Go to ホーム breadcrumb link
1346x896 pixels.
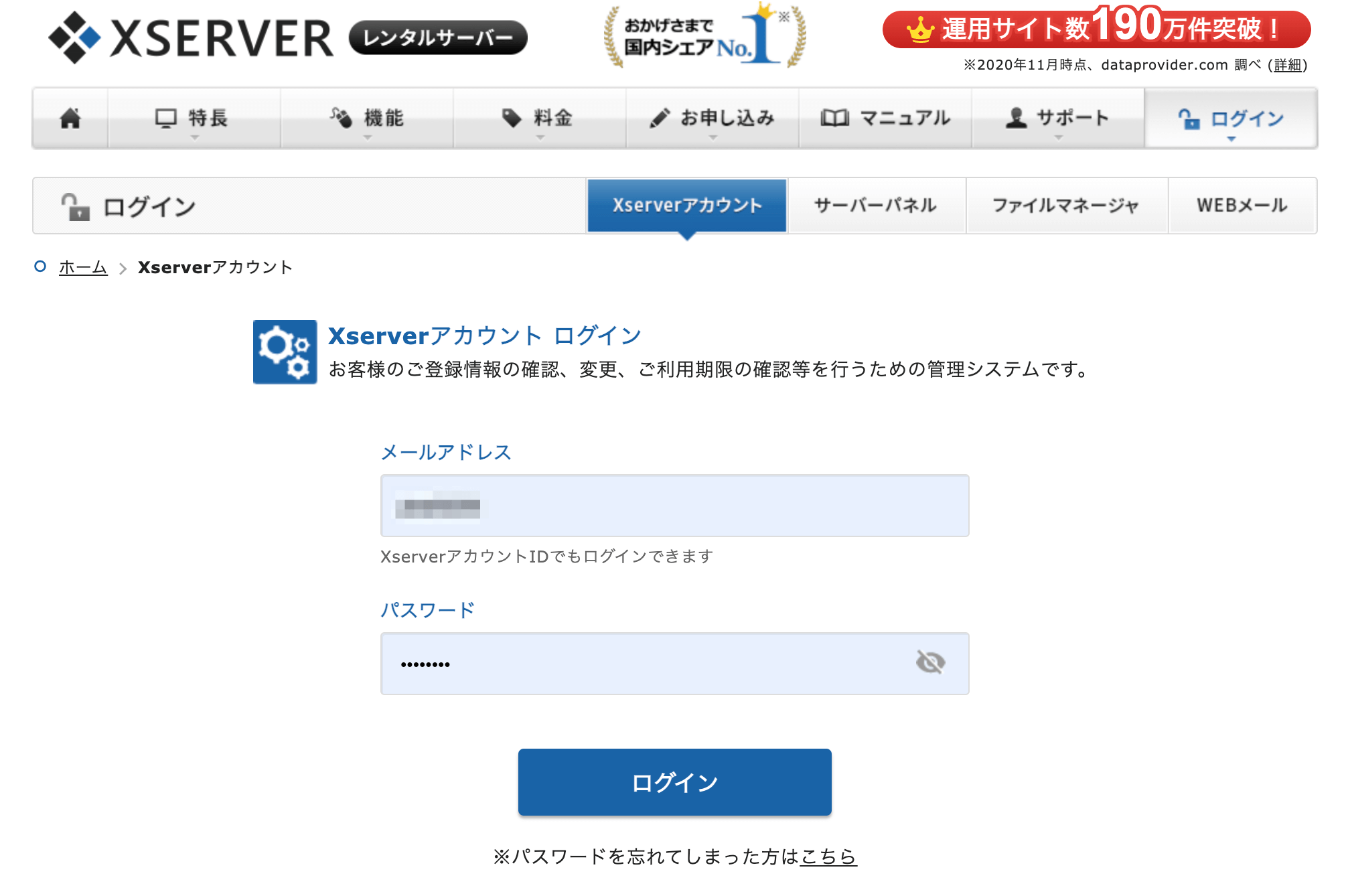click(83, 267)
